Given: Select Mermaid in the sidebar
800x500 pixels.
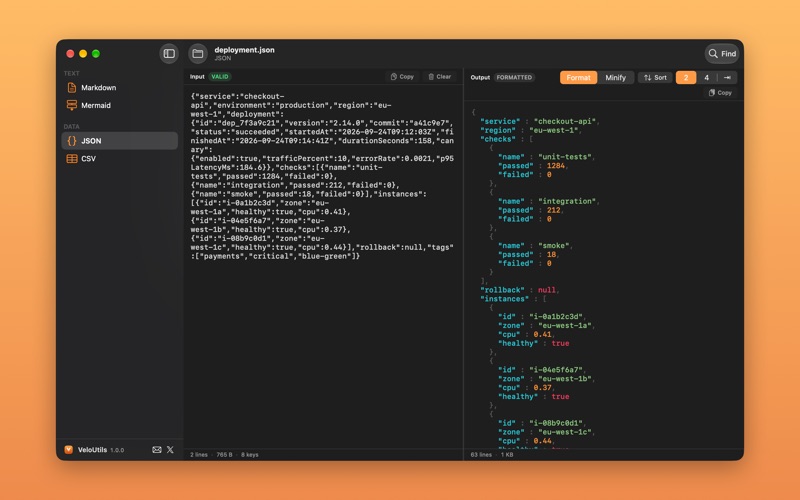Looking at the screenshot, I should pos(119,106).
